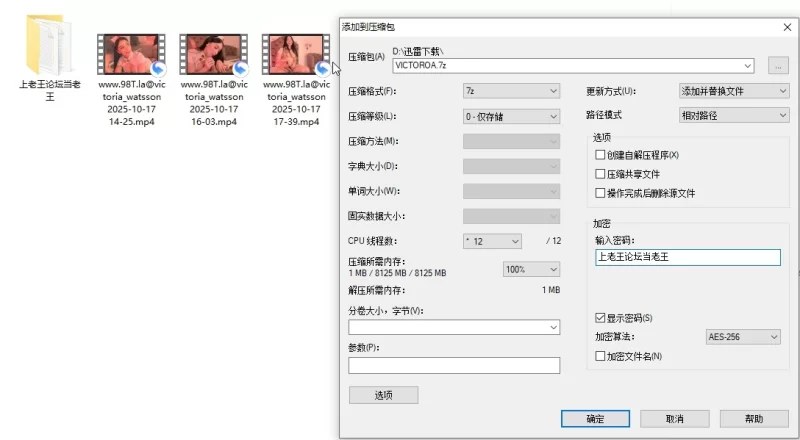The image size is (800, 440).
Task: Click the 确定 button
Action: [594, 419]
